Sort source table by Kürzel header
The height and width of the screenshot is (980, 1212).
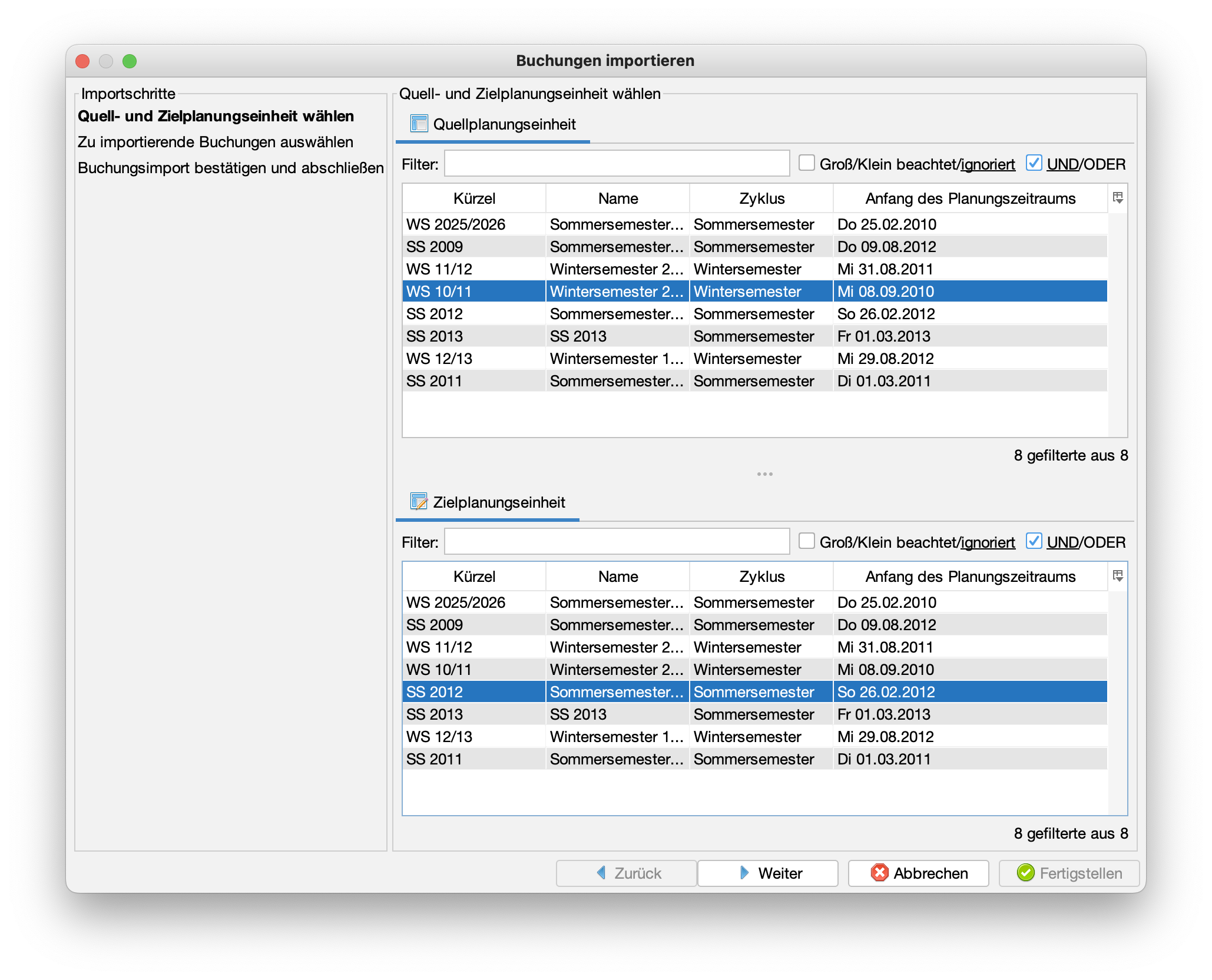click(x=474, y=198)
